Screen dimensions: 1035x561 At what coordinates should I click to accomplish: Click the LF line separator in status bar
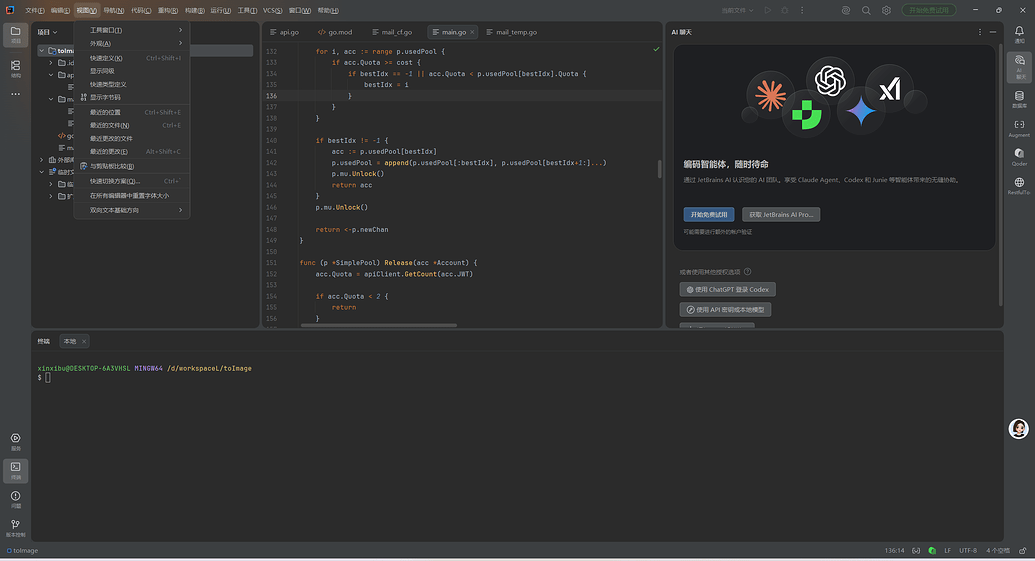click(x=947, y=550)
